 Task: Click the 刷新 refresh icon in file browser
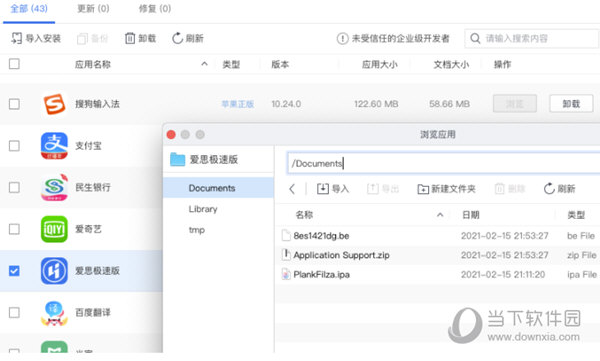tap(549, 188)
